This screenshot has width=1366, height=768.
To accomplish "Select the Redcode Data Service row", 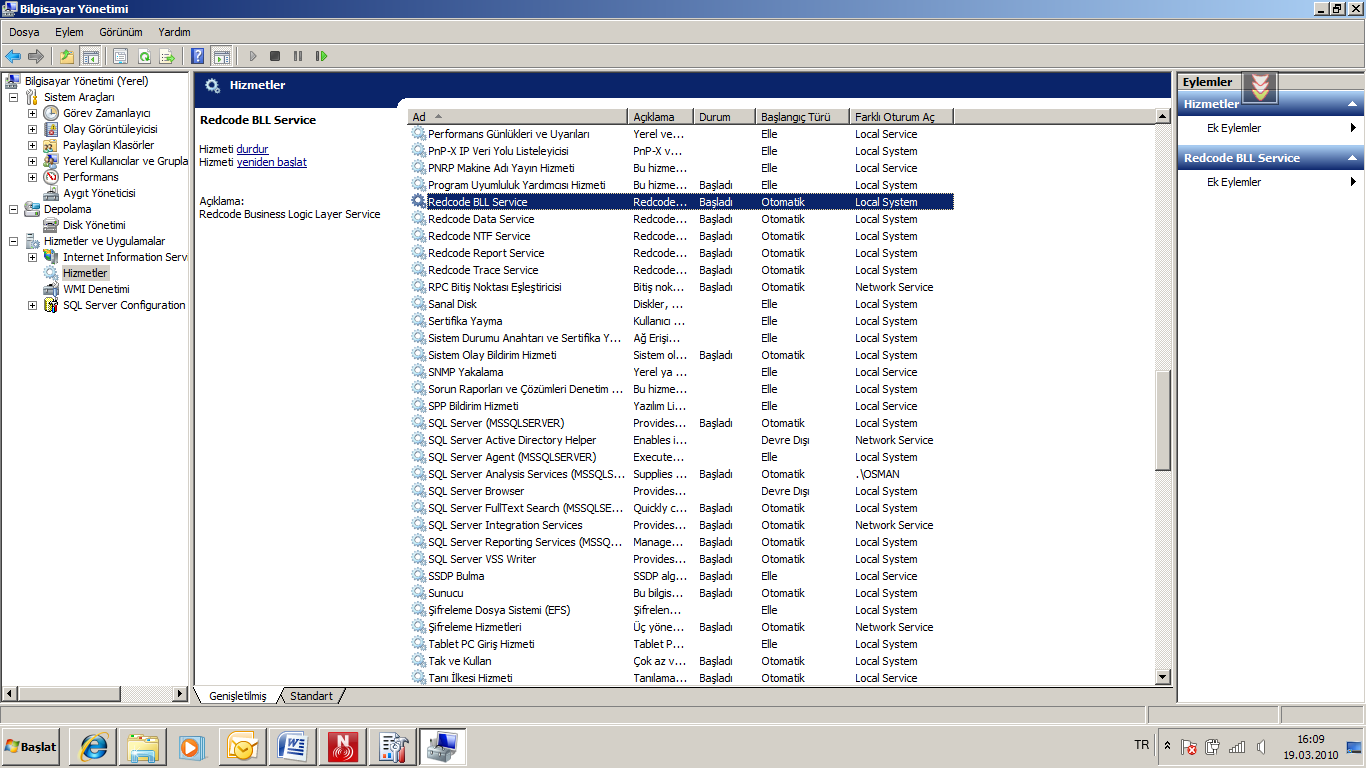I will [681, 219].
